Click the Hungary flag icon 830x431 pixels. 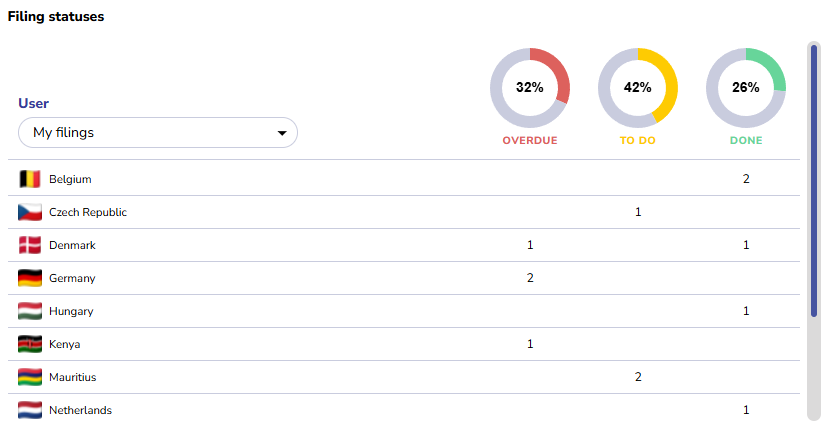coord(30,311)
